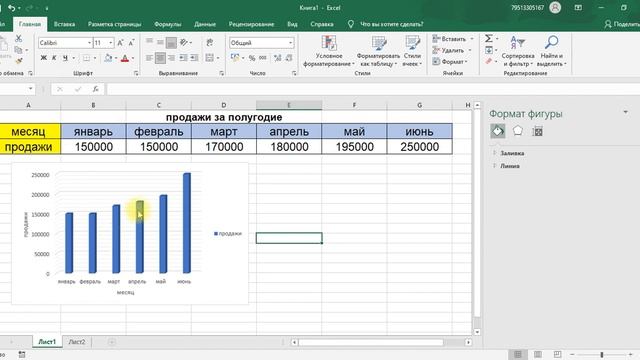Click the Cut scissors icon
Viewport: 640px width, 360px height.
pos(18,39)
